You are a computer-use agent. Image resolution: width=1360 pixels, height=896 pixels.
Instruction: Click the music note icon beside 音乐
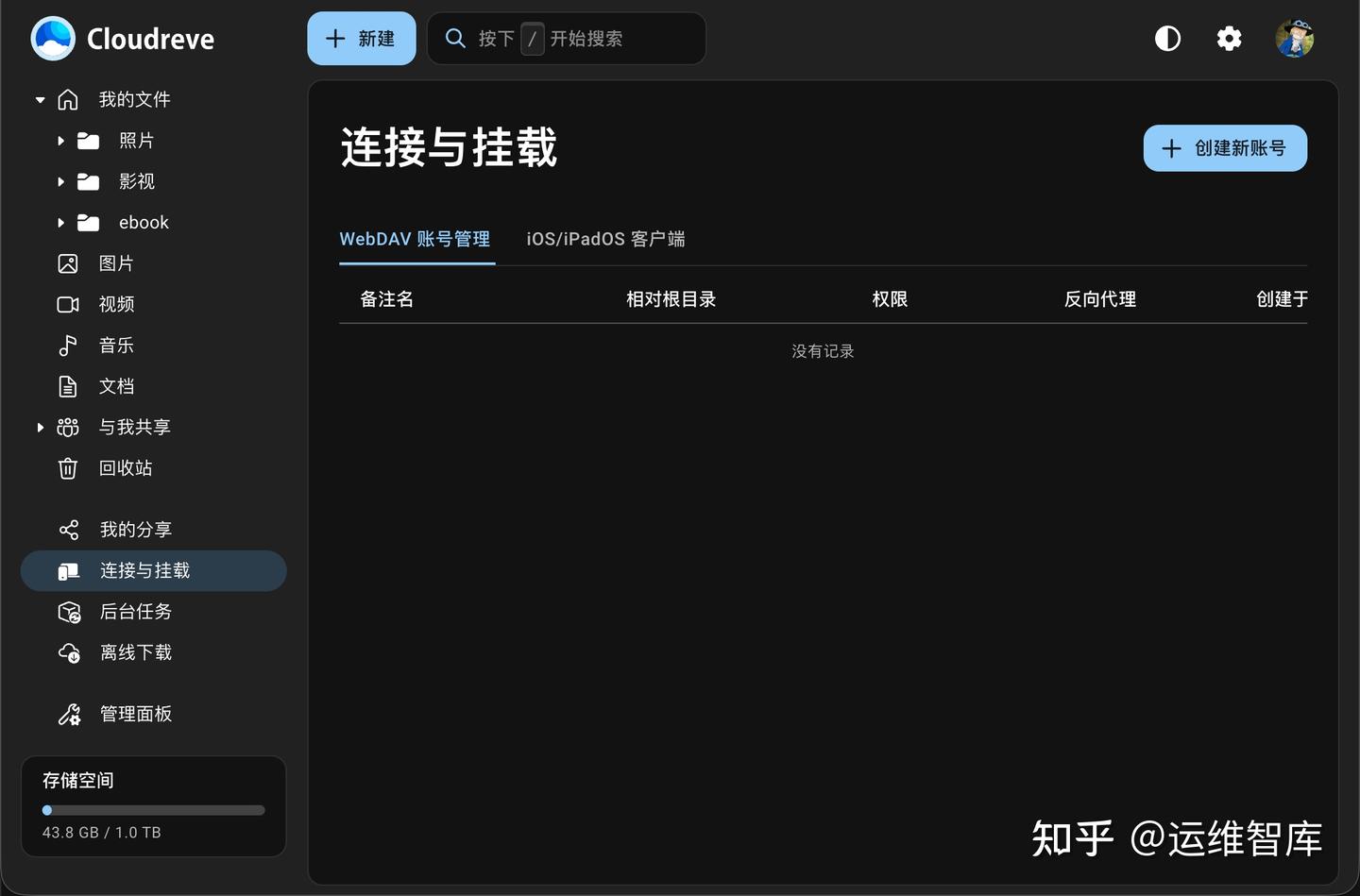tap(68, 346)
